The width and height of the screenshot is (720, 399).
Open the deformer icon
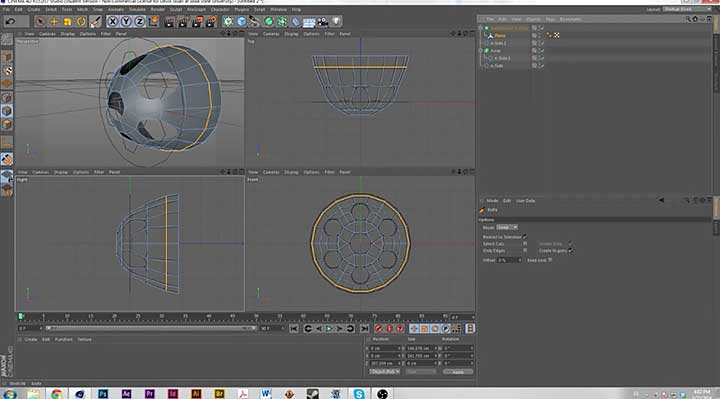coord(295,21)
